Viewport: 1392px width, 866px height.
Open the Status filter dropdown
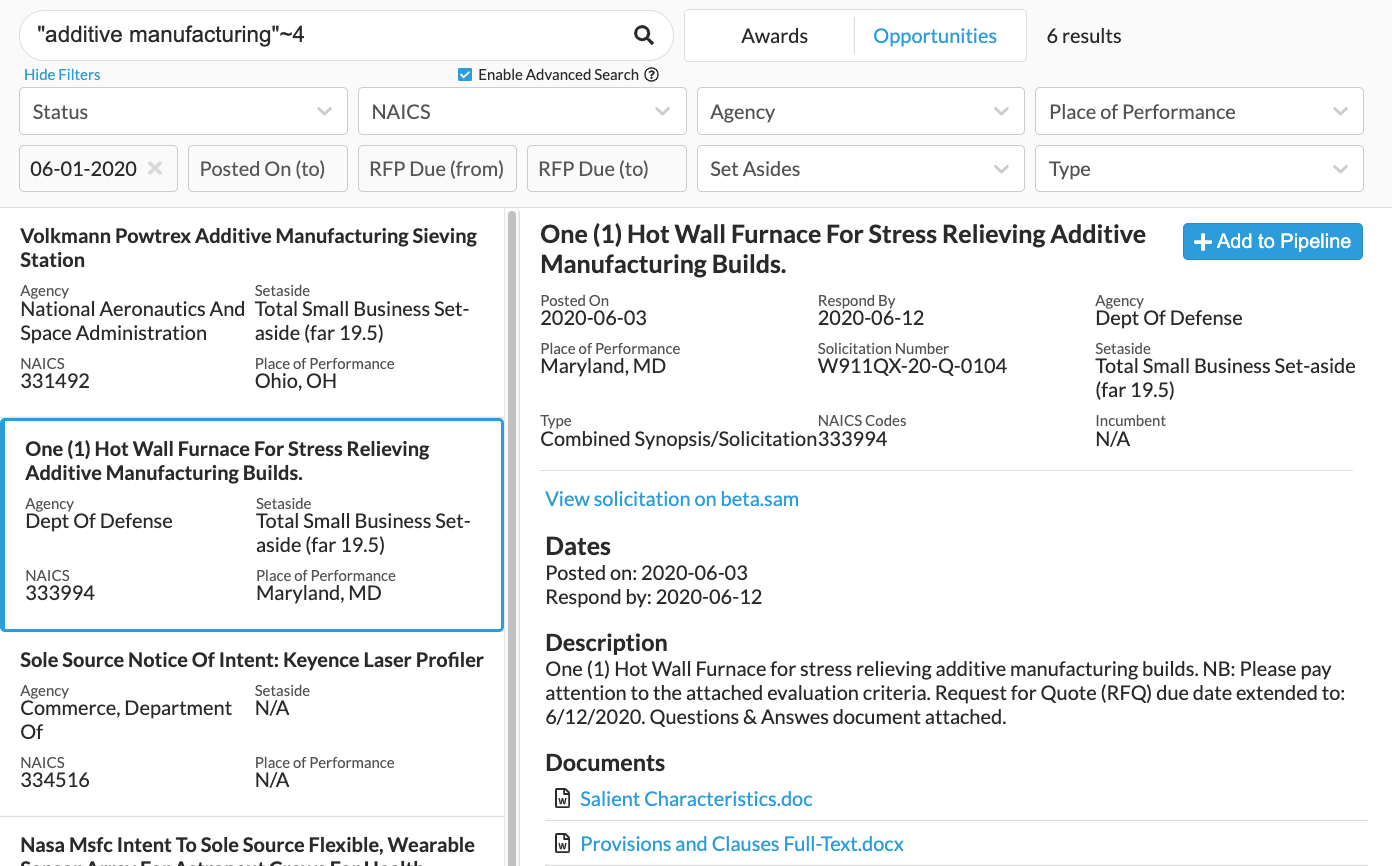point(183,111)
